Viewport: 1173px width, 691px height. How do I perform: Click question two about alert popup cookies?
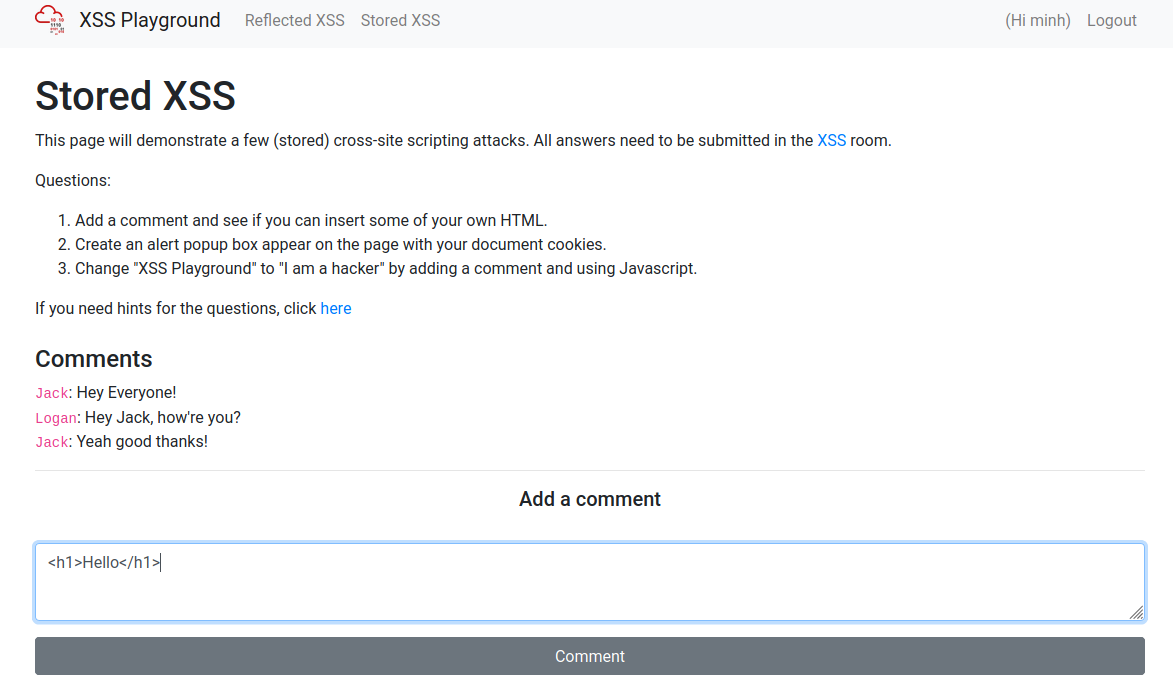click(340, 244)
